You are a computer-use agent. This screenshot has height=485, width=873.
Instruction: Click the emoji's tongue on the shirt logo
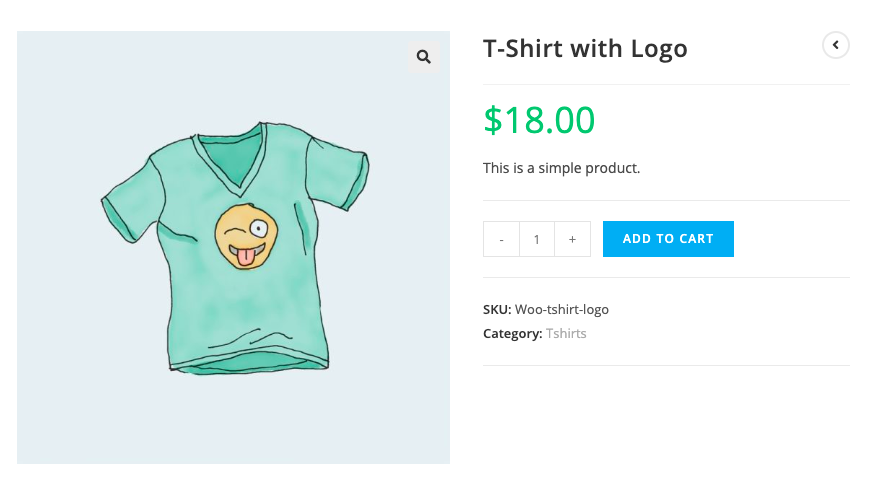[x=244, y=259]
